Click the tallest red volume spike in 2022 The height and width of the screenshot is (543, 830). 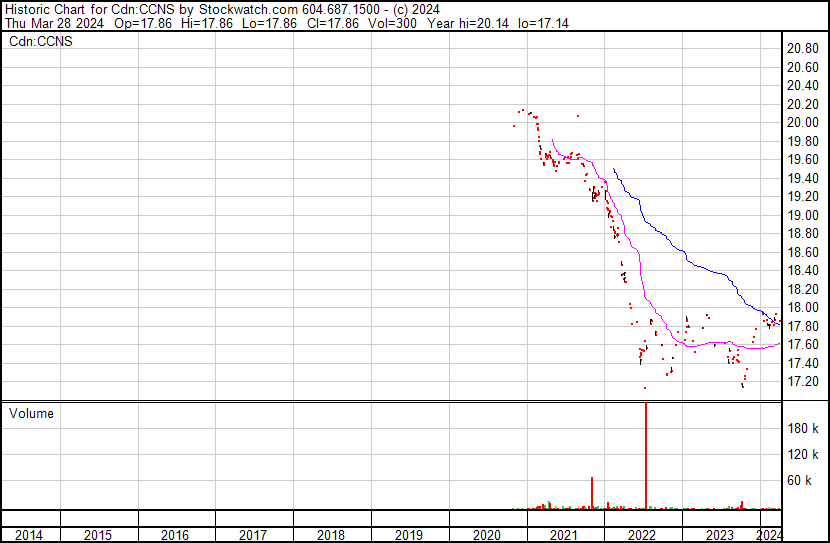pos(646,450)
